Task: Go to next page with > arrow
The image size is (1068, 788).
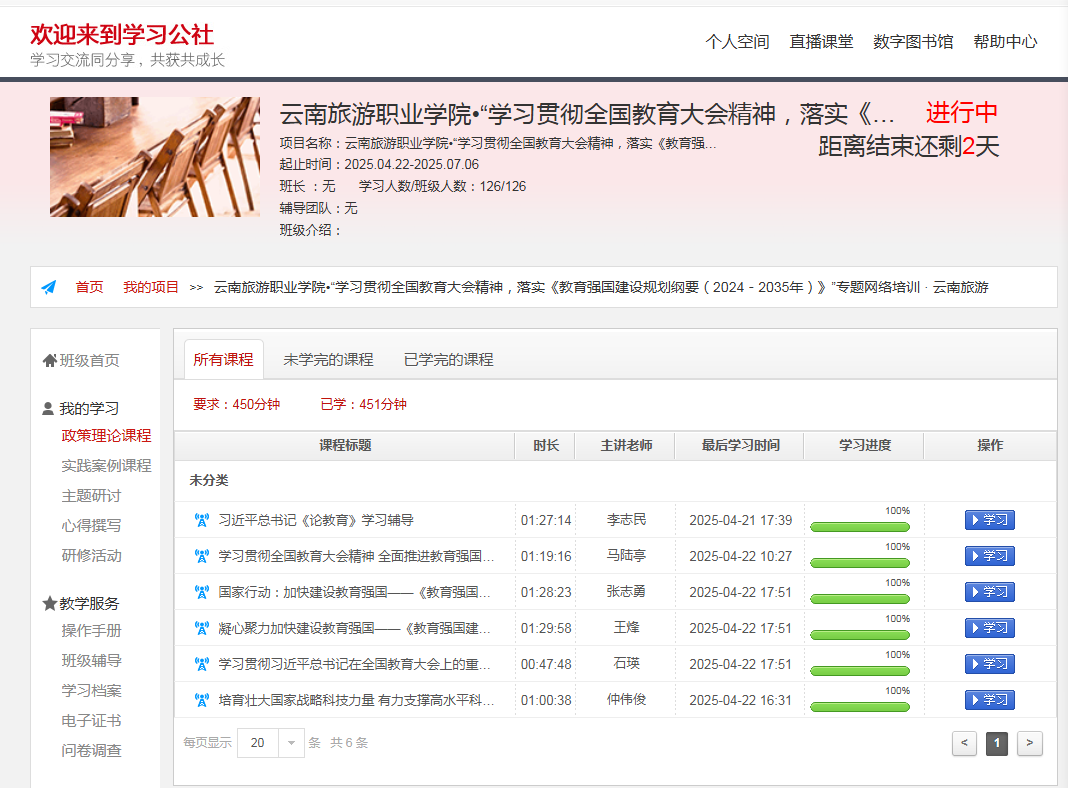Action: [1030, 743]
